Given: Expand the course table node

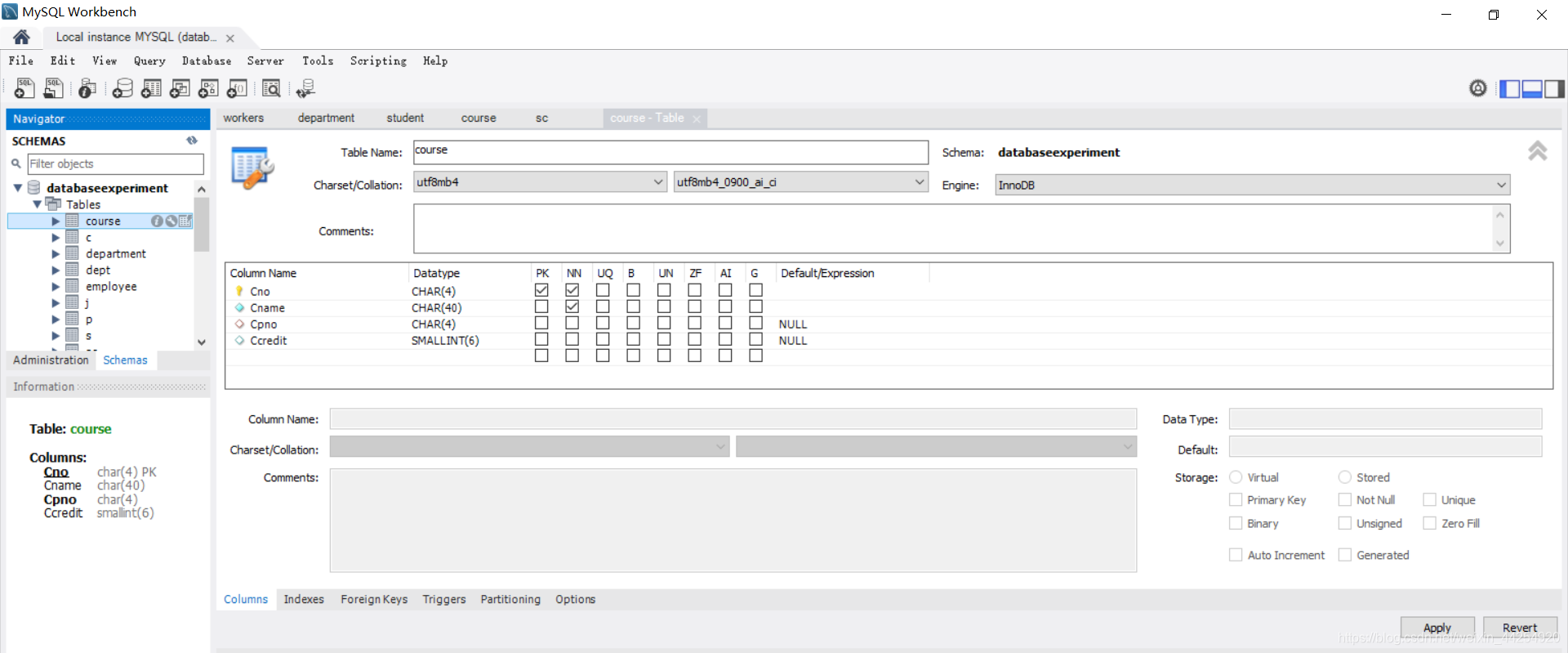Looking at the screenshot, I should tap(56, 221).
